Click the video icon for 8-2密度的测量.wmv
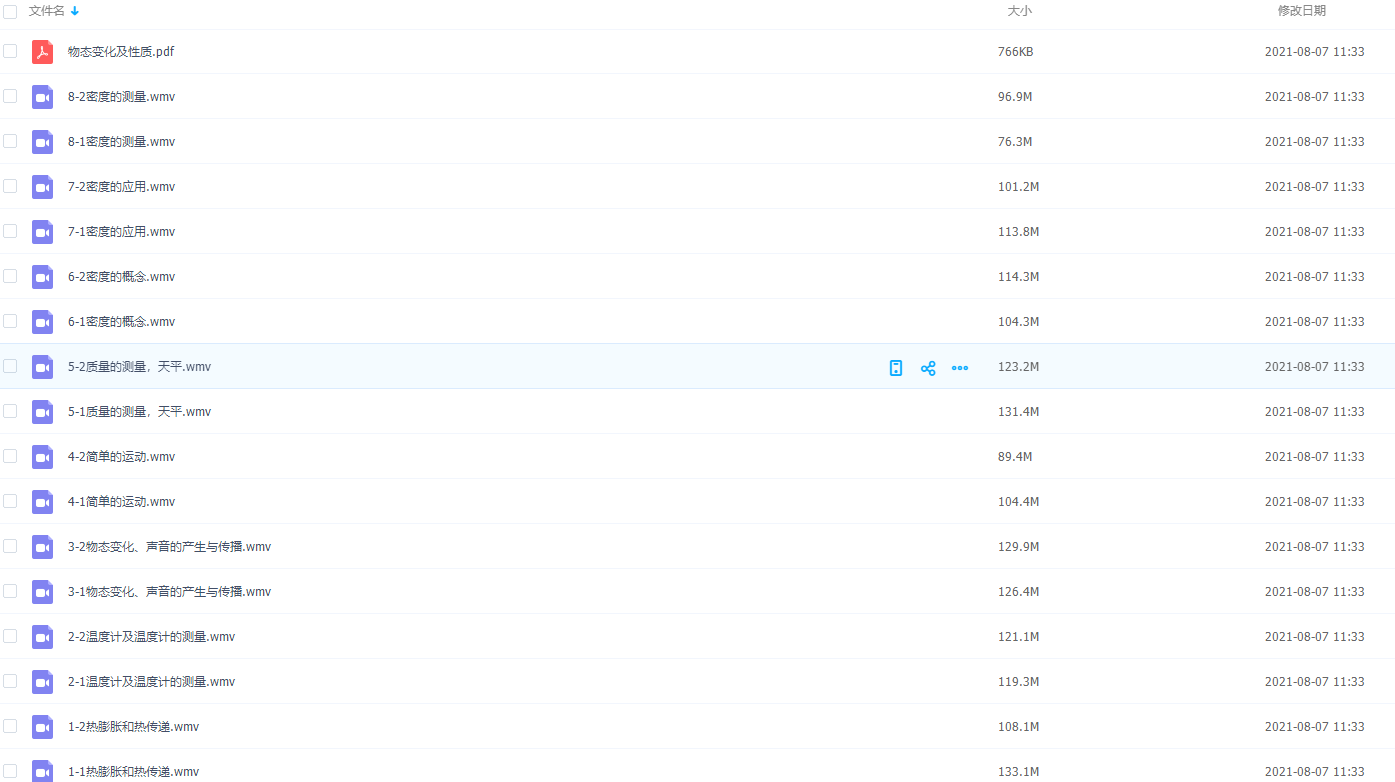This screenshot has height=782, width=1395. 42,97
